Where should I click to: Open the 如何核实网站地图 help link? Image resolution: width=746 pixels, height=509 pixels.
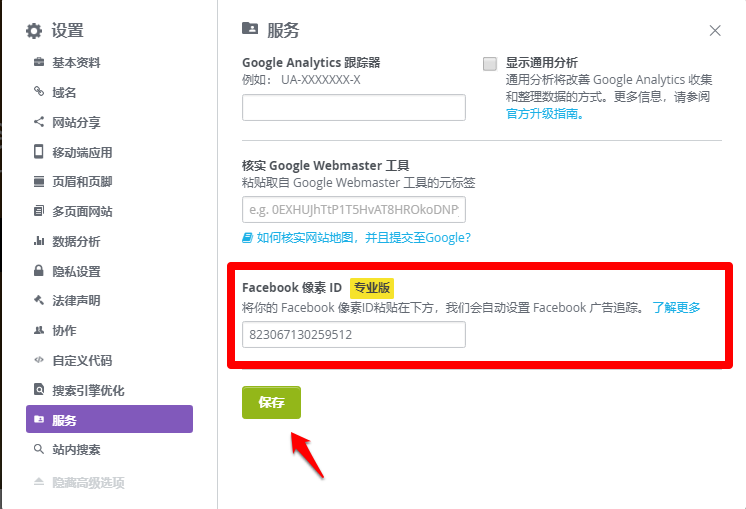point(363,237)
